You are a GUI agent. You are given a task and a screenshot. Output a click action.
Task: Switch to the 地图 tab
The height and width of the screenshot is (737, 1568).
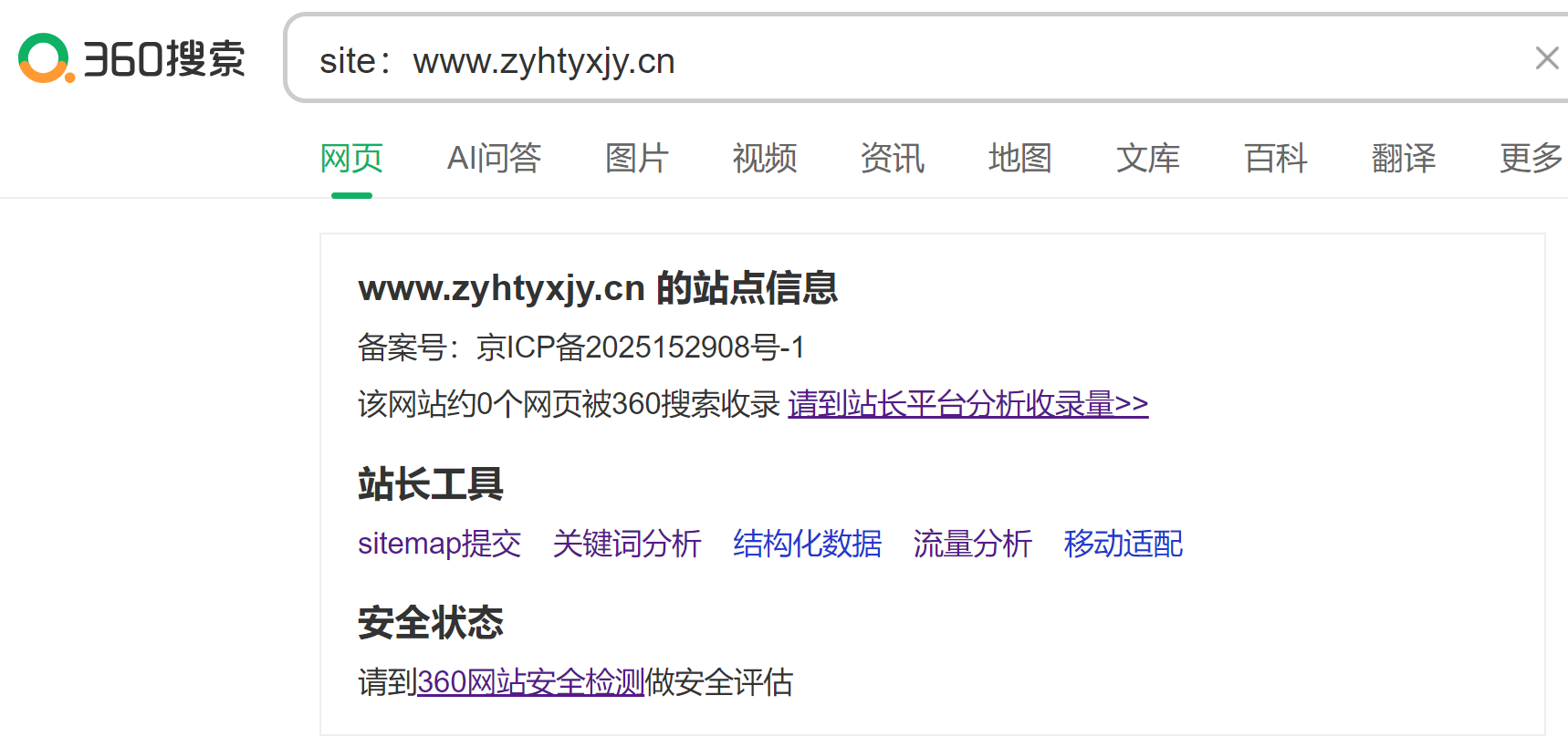pyautogui.click(x=1020, y=159)
